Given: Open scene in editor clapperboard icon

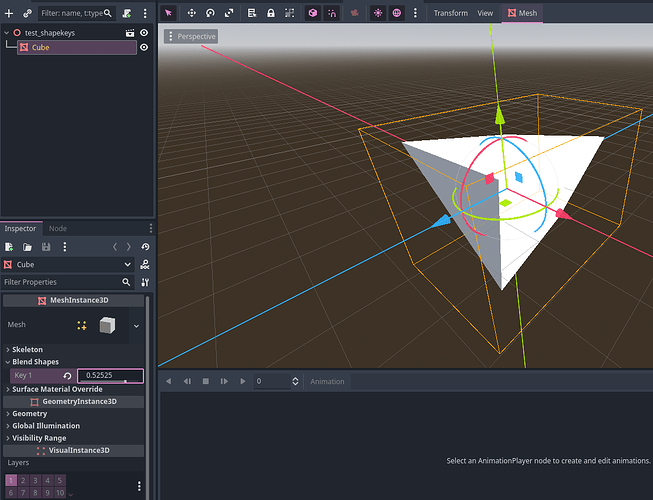Looking at the screenshot, I should point(130,32).
